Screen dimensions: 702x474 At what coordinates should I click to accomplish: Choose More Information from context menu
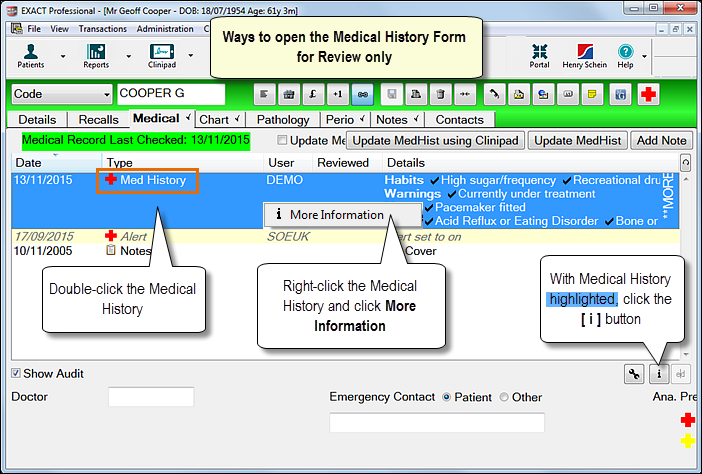coord(342,214)
